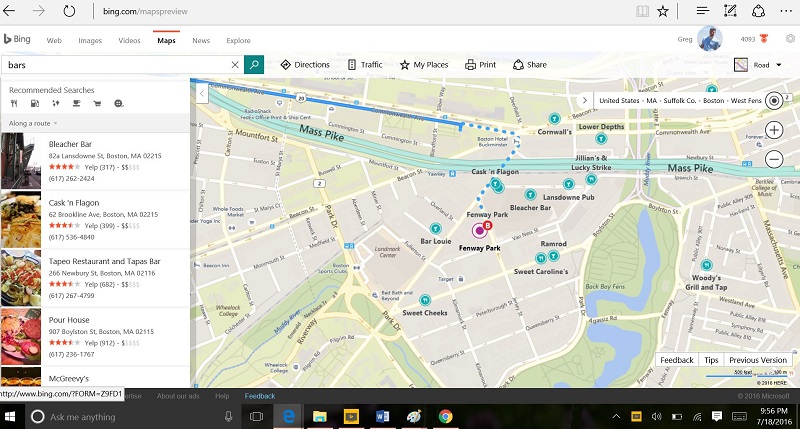Add page to favorites with star icon

pyautogui.click(x=663, y=11)
